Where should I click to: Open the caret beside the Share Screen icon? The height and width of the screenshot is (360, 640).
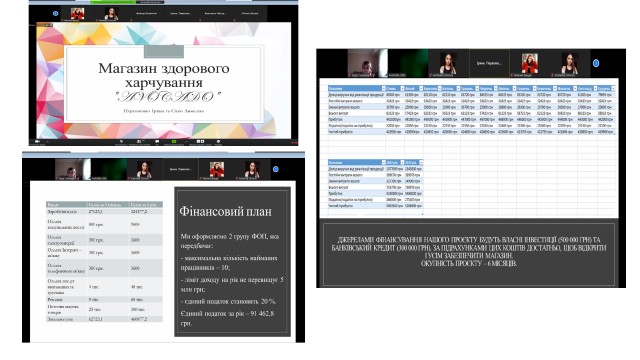click(x=186, y=142)
